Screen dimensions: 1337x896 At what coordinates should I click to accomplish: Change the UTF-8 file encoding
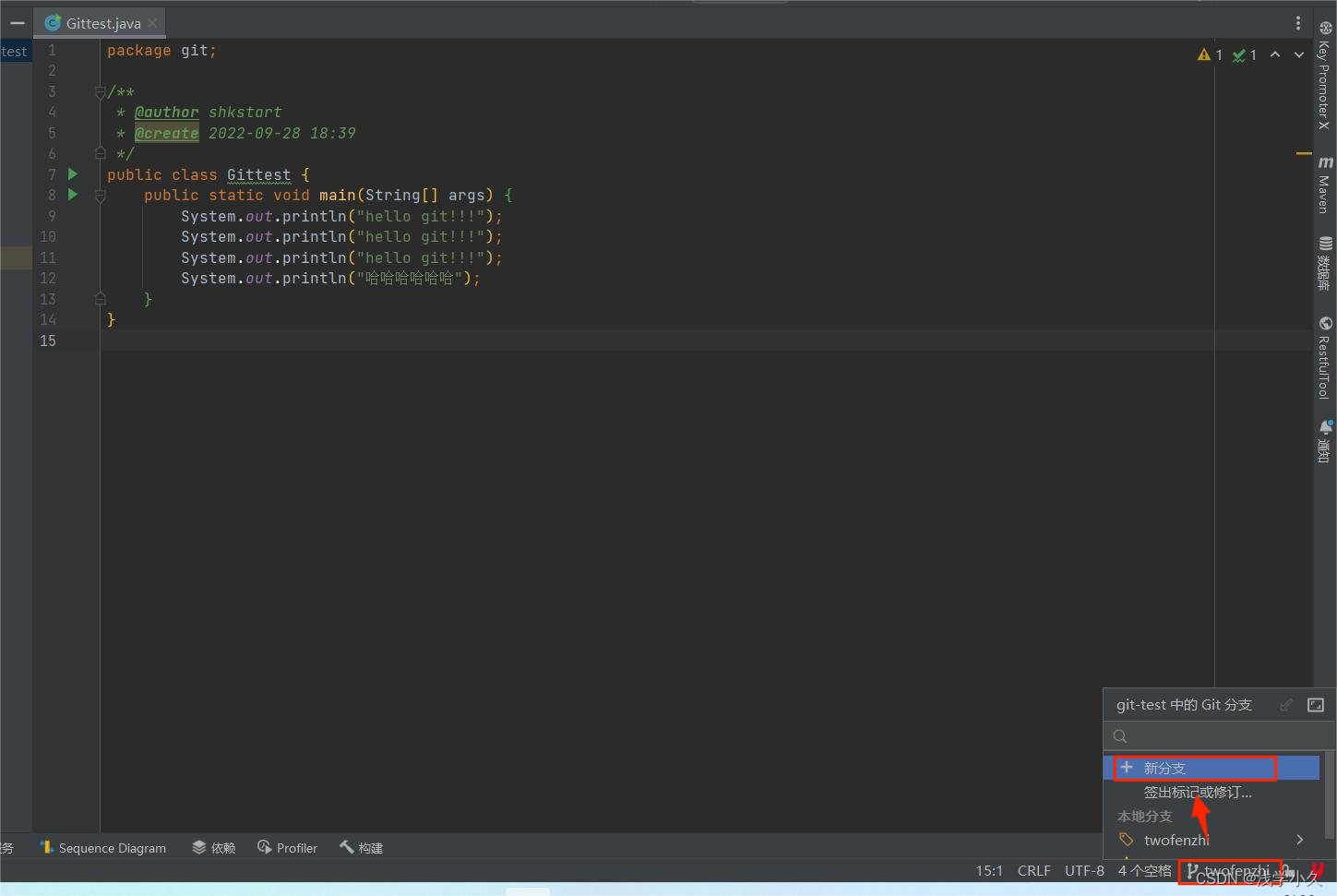[1084, 871]
